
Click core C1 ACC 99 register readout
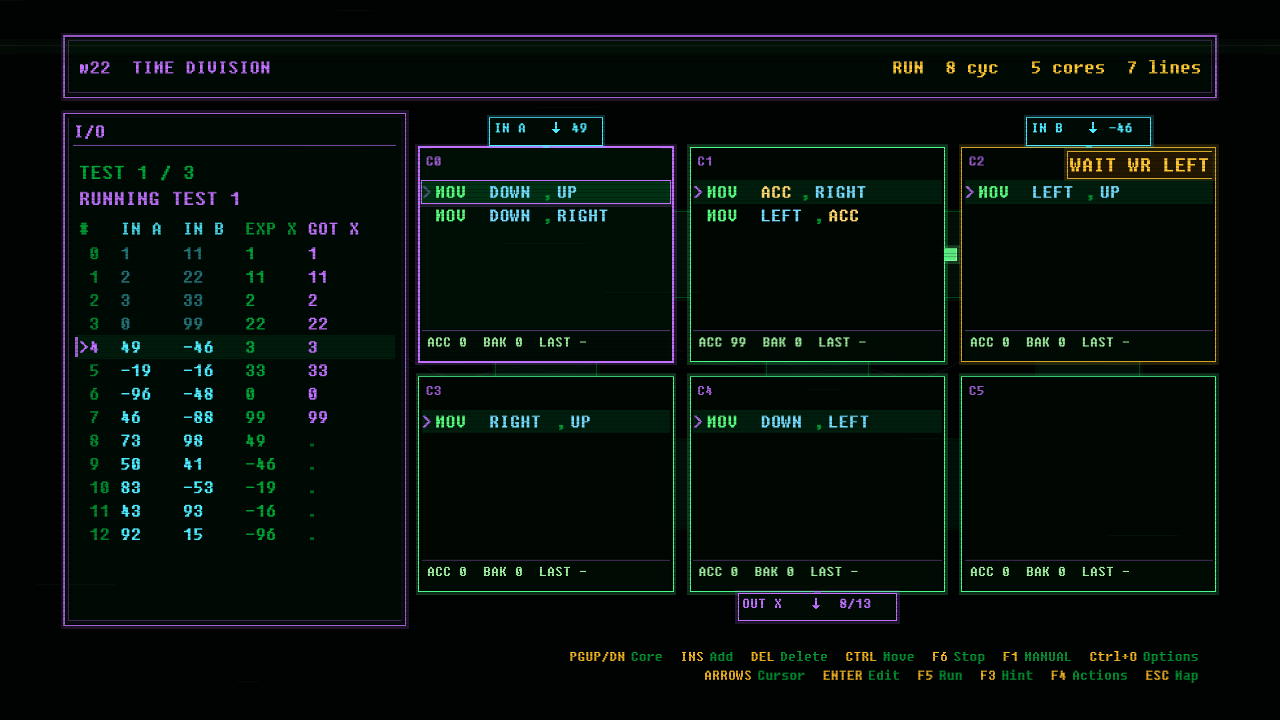pos(722,343)
